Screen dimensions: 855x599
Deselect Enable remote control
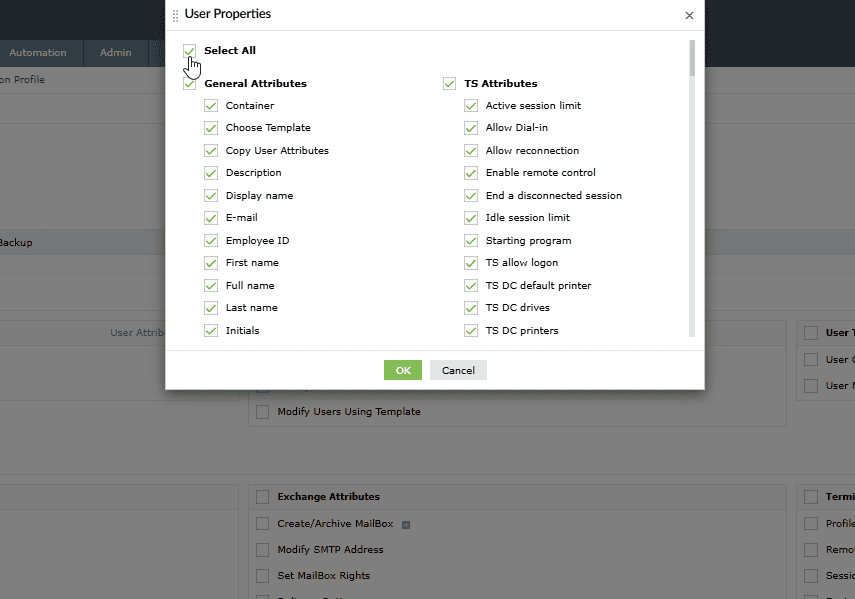coord(471,173)
